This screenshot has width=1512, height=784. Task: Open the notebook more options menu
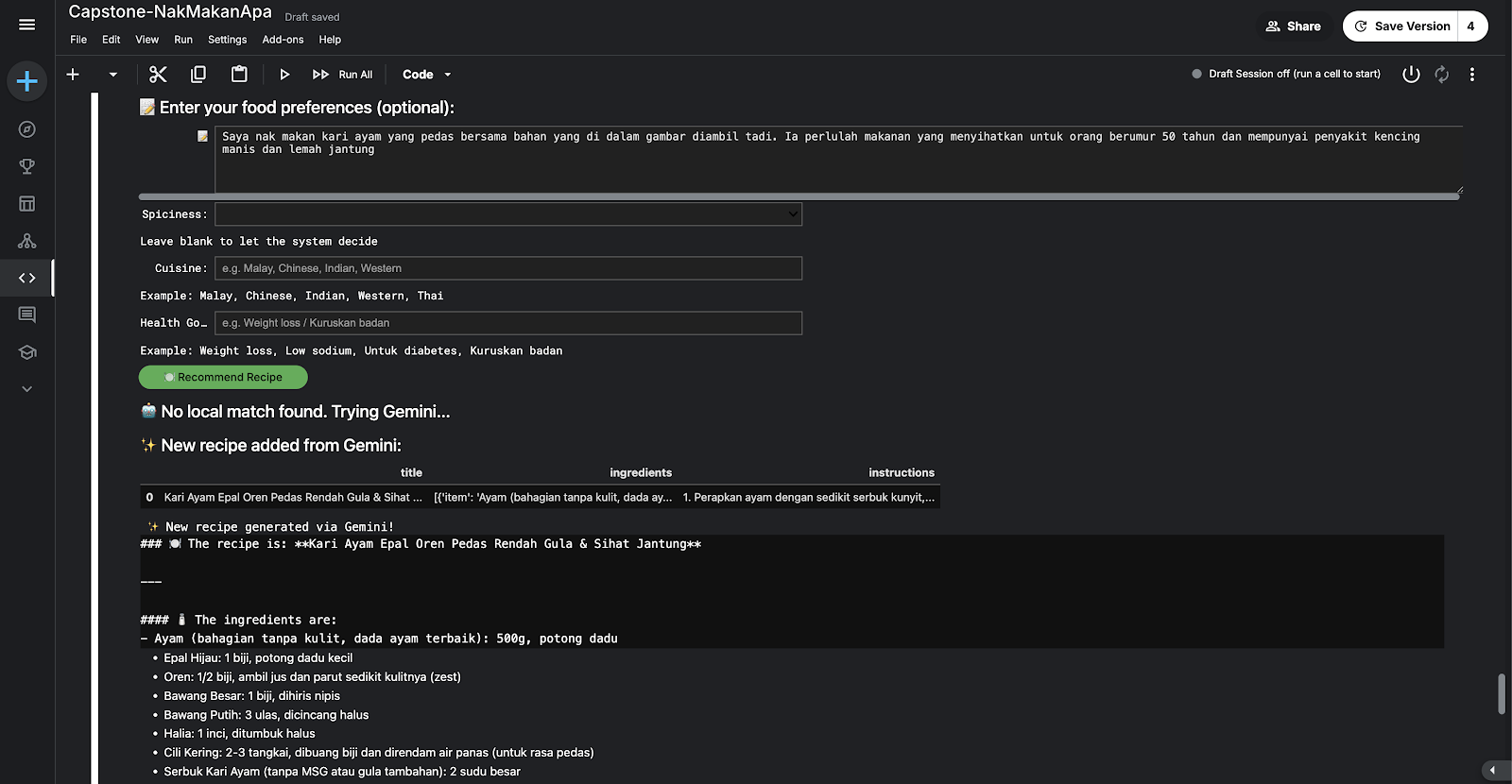[1471, 74]
